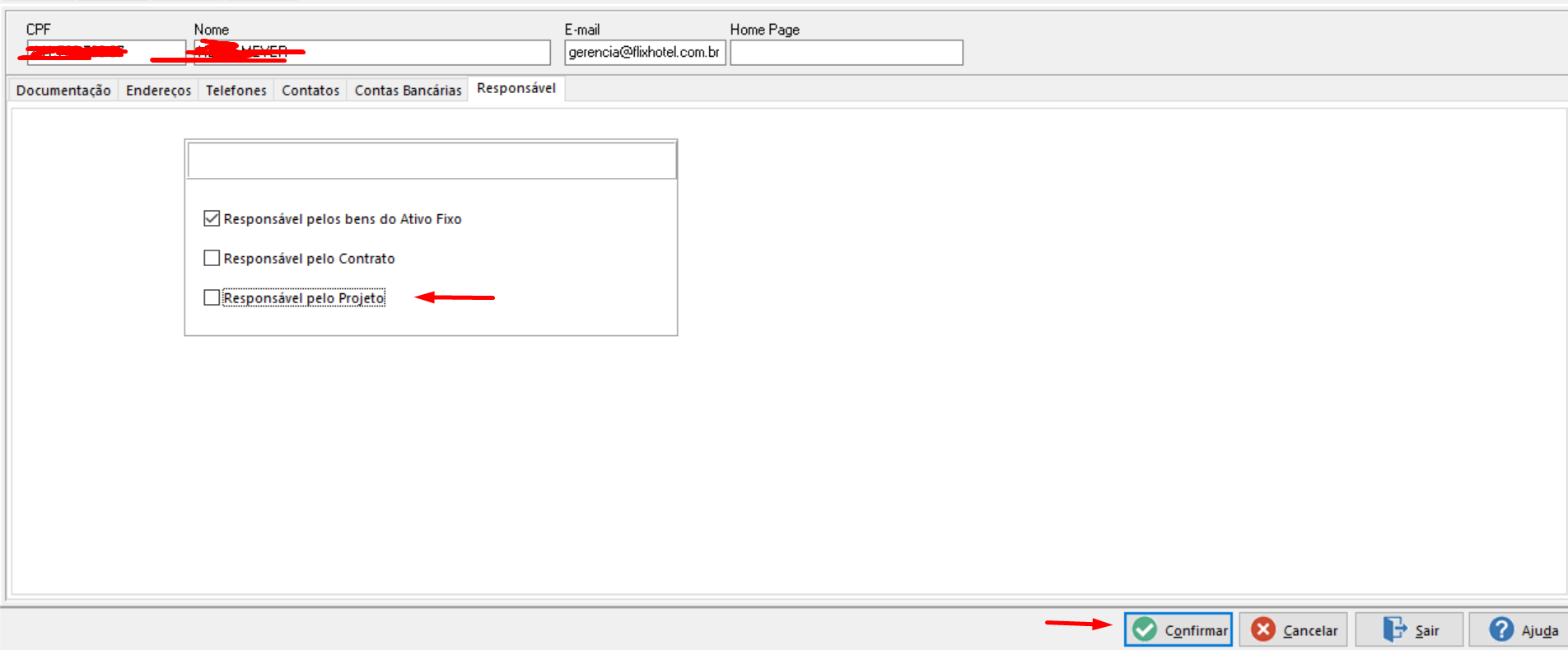Screen dimensions: 1568x650
Task: Click the E-mail field with gerencia@flixhotel.com.br
Action: pyautogui.click(x=645, y=52)
